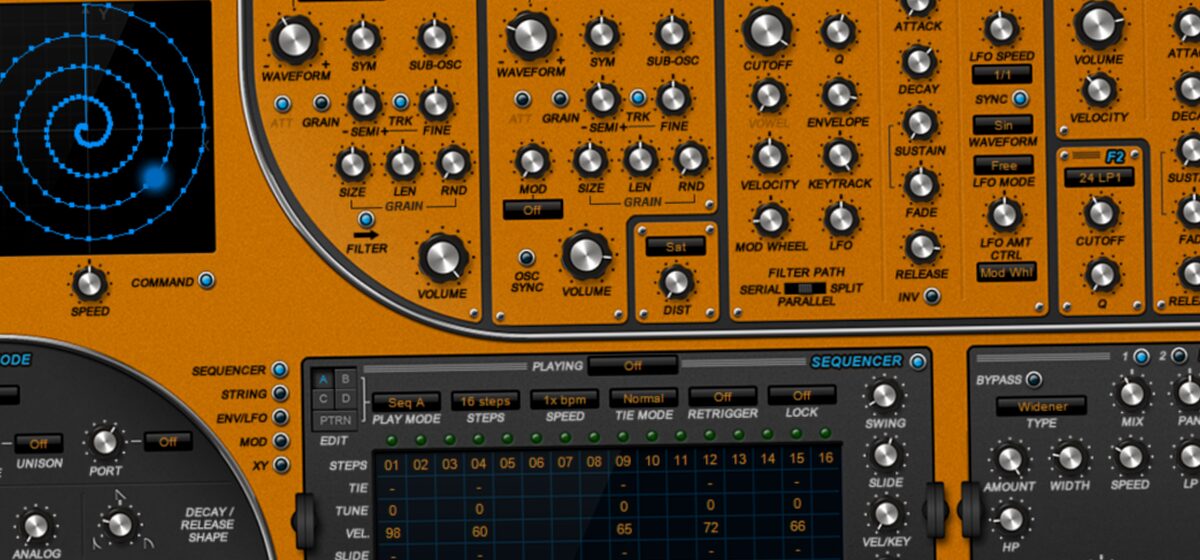1200x560 pixels.
Task: Click the RELEASE envelope knob
Action: pyautogui.click(x=921, y=246)
